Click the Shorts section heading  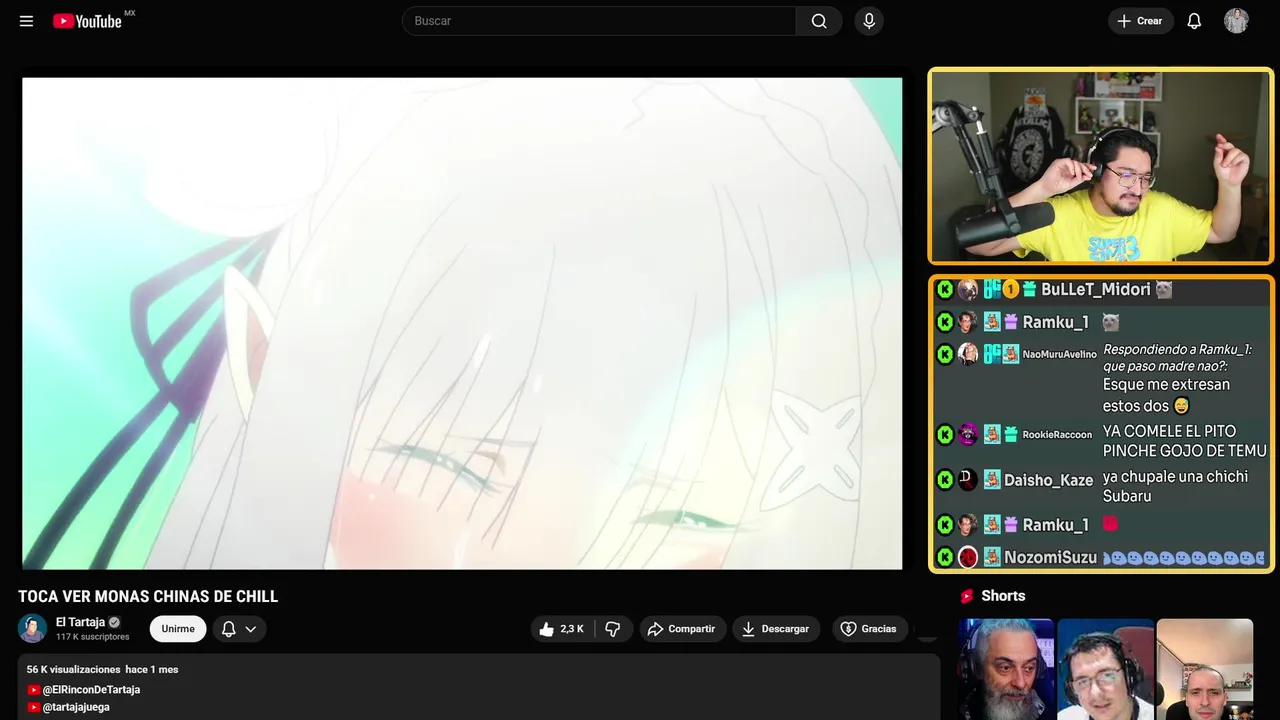pos(1003,596)
